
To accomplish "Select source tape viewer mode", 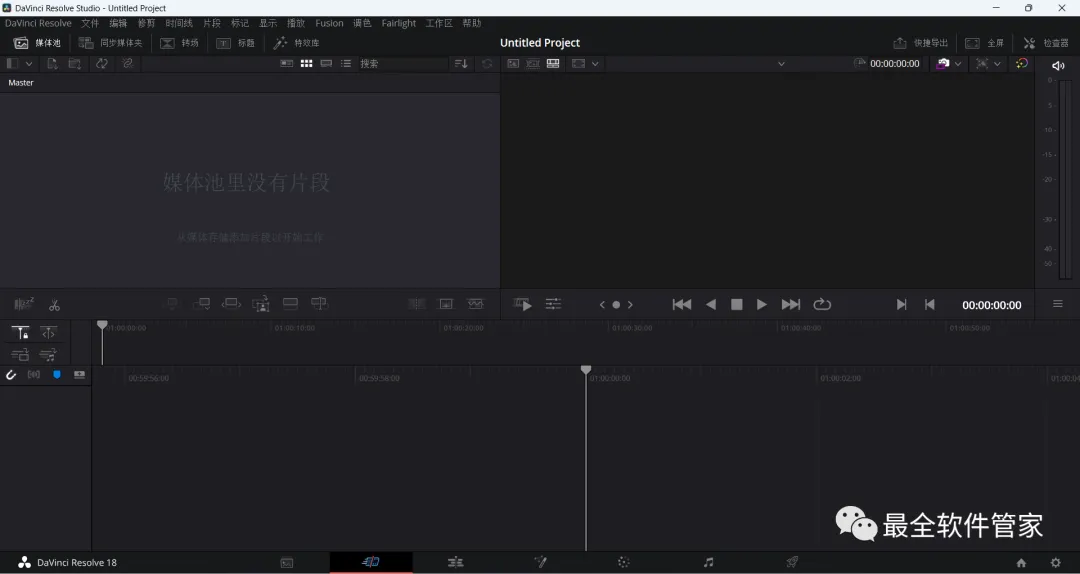I will tap(533, 63).
